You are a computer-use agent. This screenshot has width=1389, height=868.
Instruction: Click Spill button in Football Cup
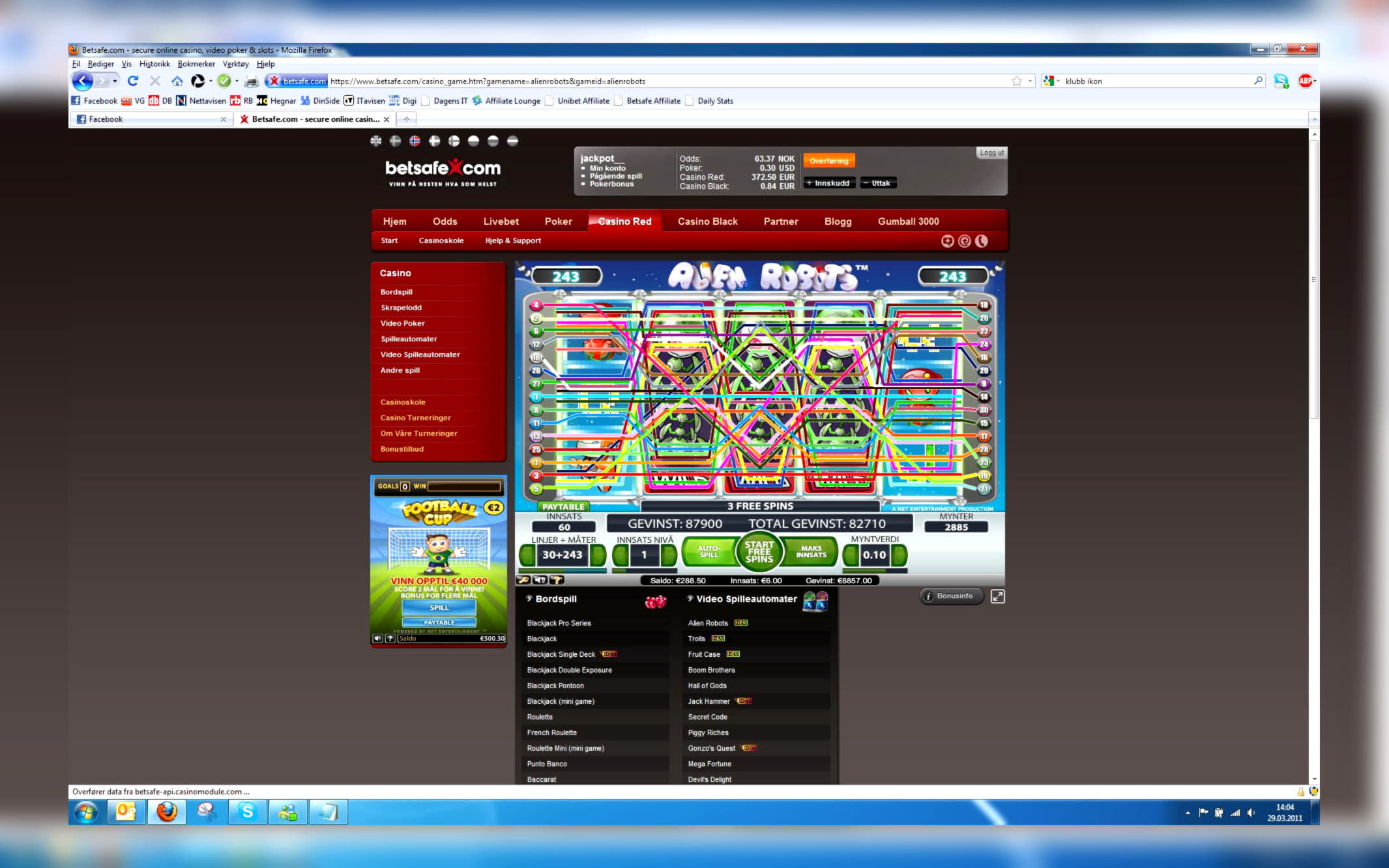(439, 607)
